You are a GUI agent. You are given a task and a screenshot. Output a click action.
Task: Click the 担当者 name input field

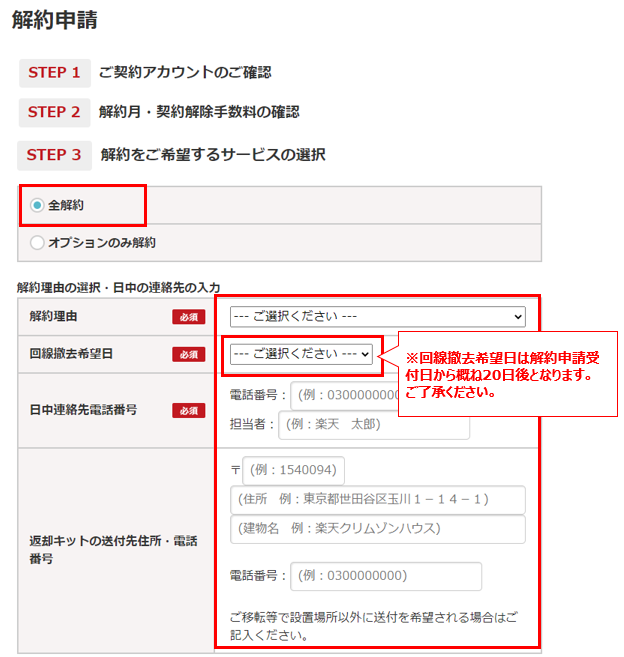[x=373, y=424]
